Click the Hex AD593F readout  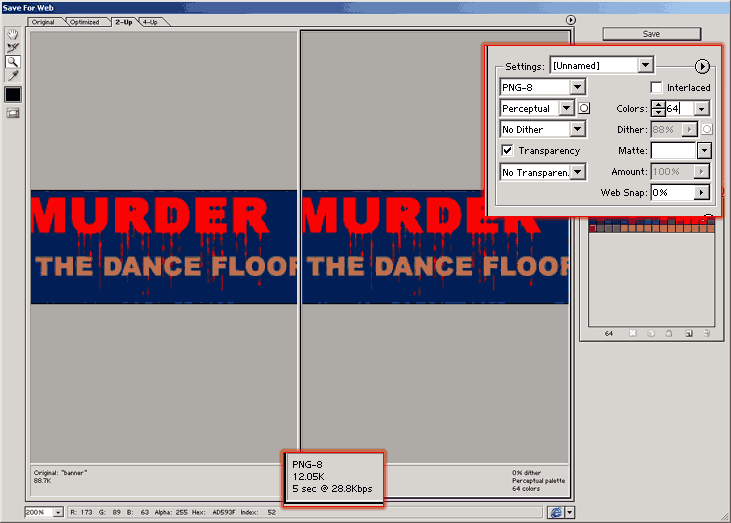[x=214, y=512]
